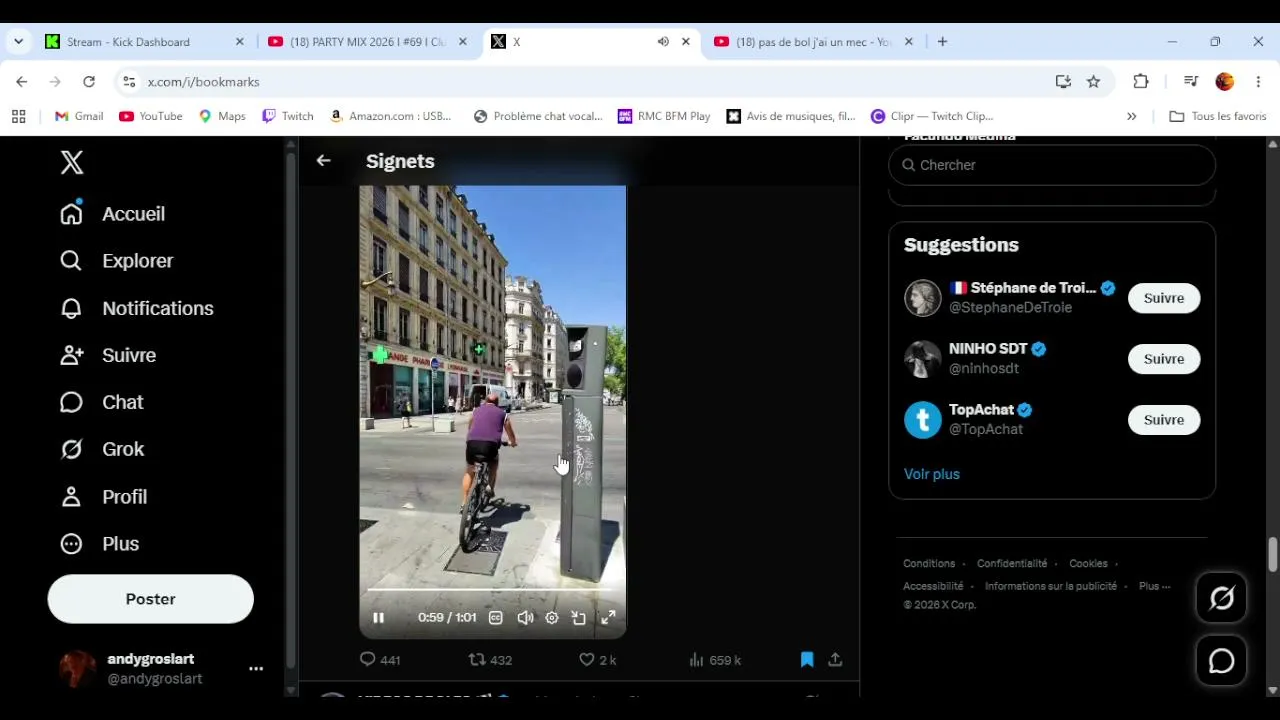Open Tous les favoris folder

1218,116
